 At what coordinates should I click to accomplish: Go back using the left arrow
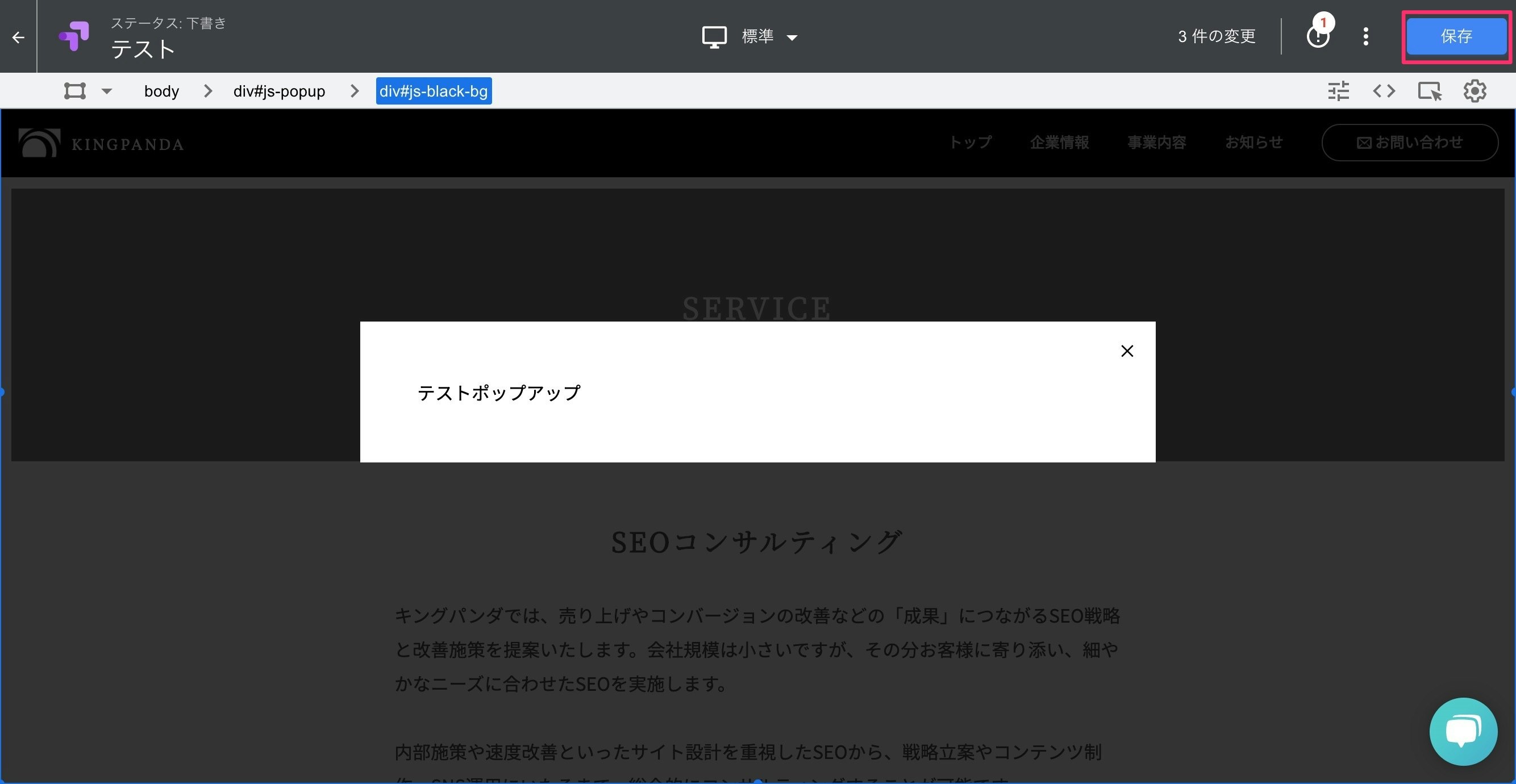pyautogui.click(x=18, y=36)
